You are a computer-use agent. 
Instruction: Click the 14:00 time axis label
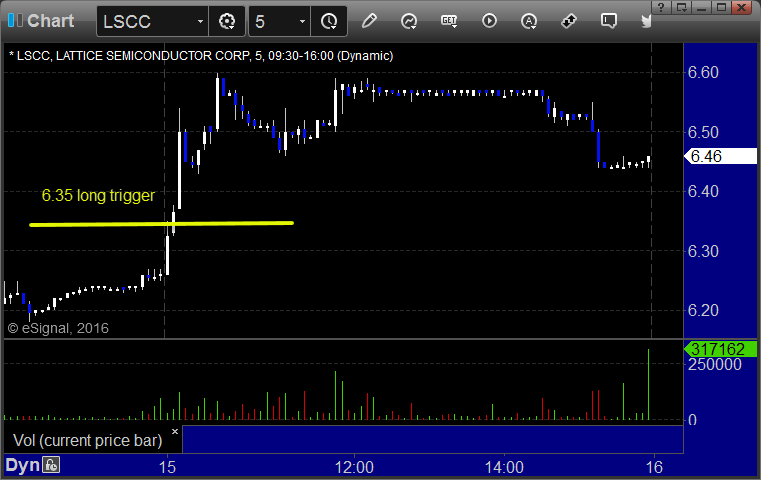504,467
